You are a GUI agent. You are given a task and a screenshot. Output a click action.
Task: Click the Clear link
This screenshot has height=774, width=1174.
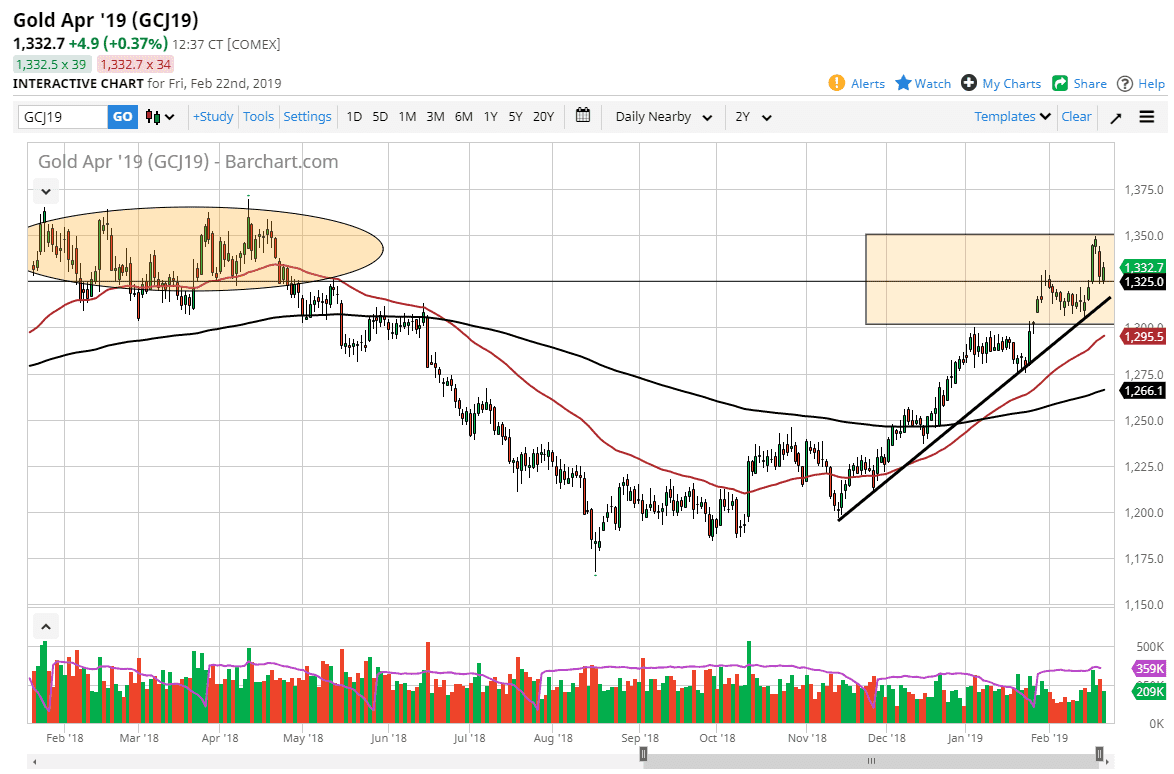pyautogui.click(x=1076, y=117)
